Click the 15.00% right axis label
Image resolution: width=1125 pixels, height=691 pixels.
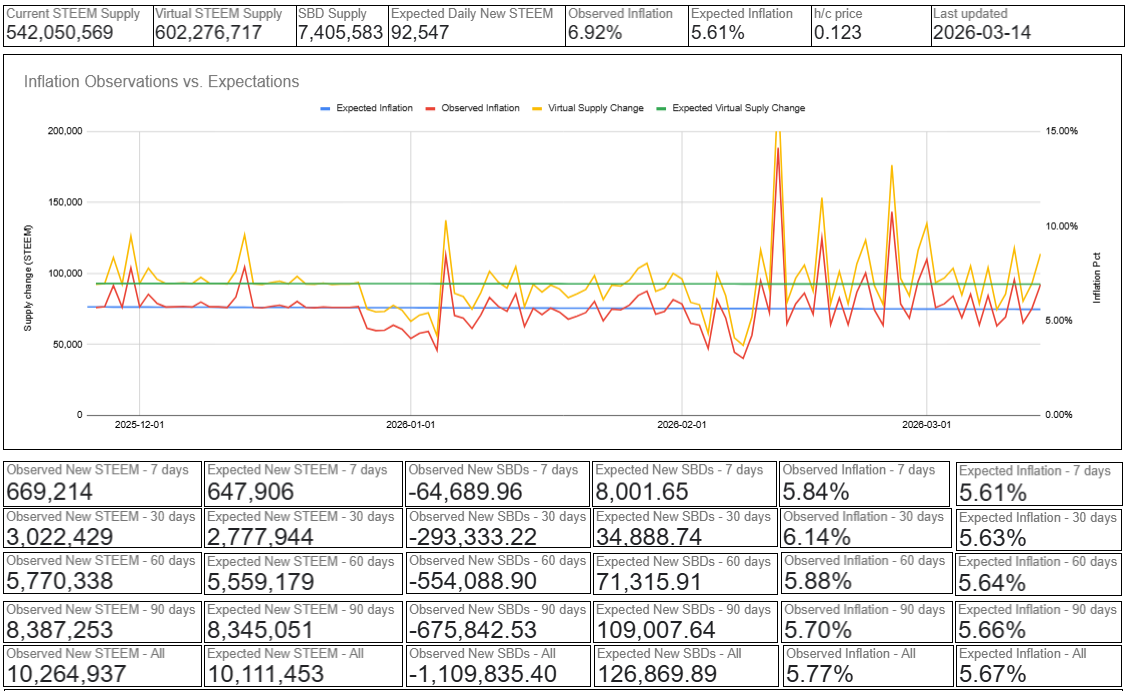tap(1061, 131)
